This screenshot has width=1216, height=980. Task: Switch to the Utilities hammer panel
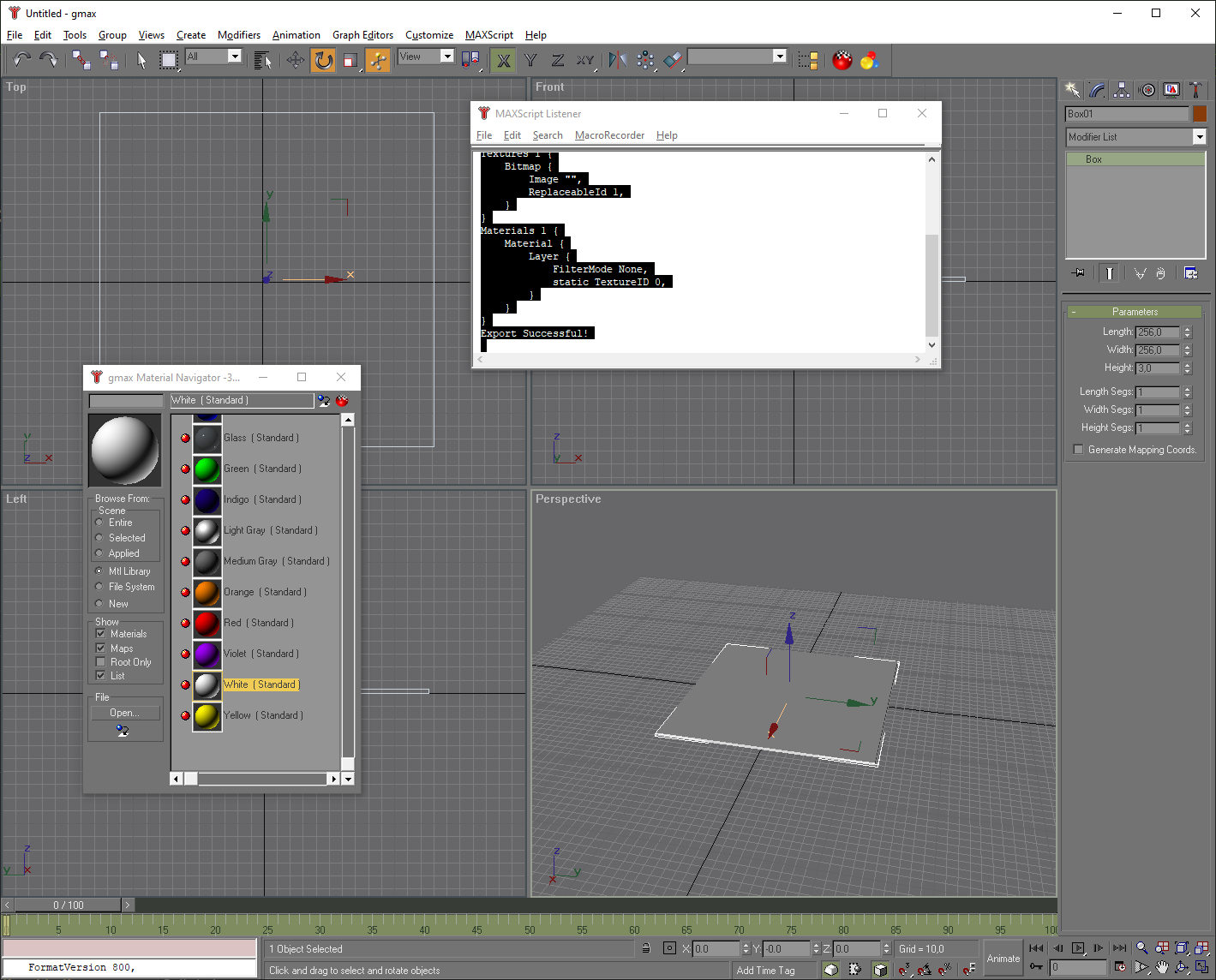pos(1196,90)
